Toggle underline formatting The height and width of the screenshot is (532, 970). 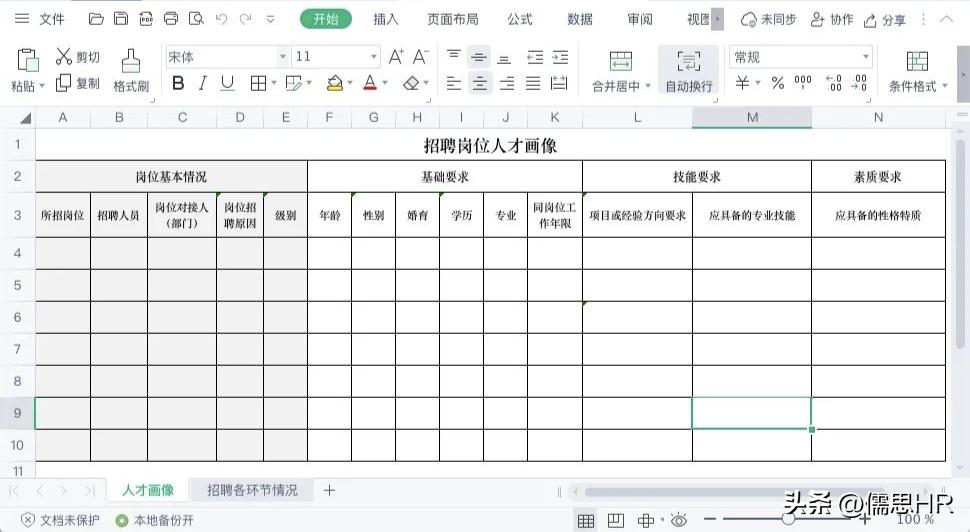tap(228, 83)
